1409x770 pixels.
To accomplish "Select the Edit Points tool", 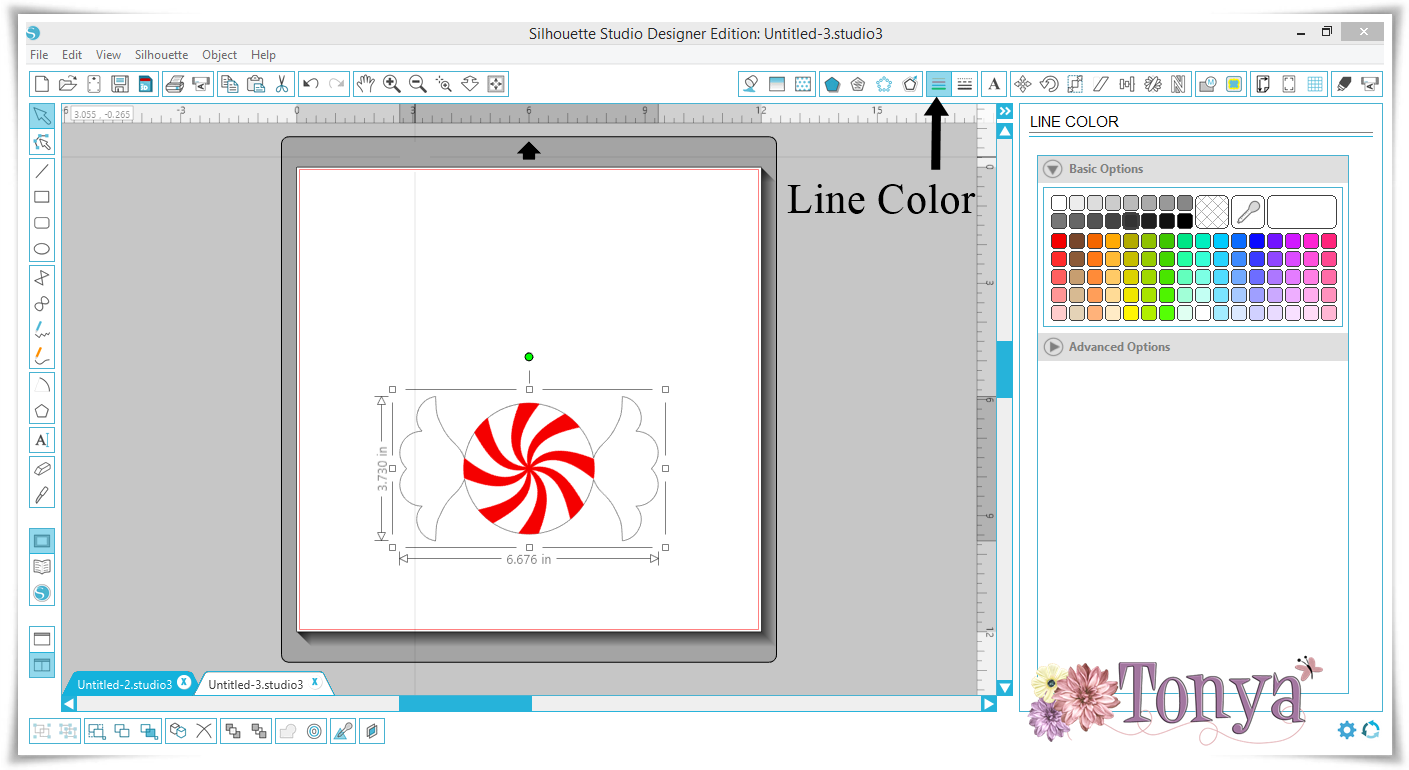I will click(42, 142).
